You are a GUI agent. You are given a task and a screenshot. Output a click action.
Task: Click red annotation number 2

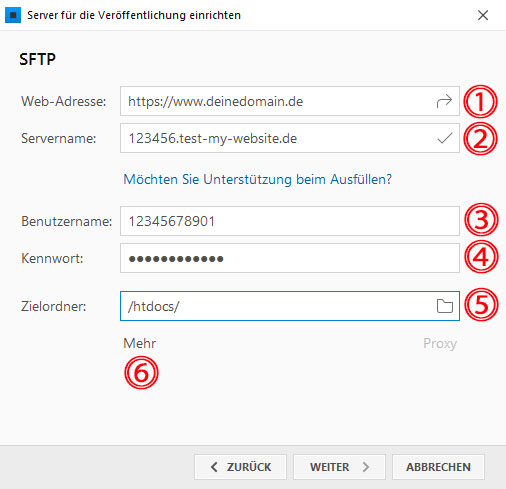pyautogui.click(x=480, y=139)
